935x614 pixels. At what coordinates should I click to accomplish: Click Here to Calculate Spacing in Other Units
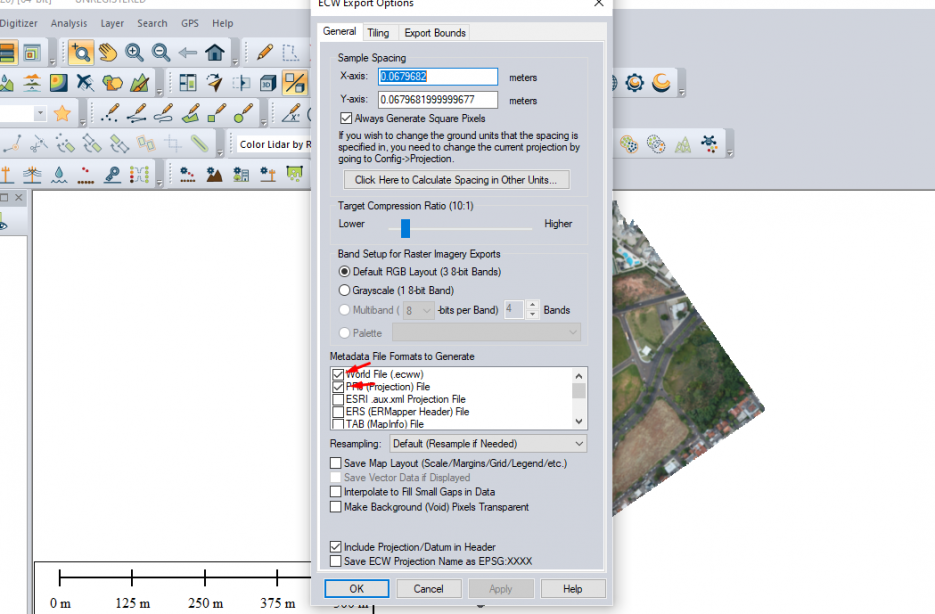pos(456,180)
